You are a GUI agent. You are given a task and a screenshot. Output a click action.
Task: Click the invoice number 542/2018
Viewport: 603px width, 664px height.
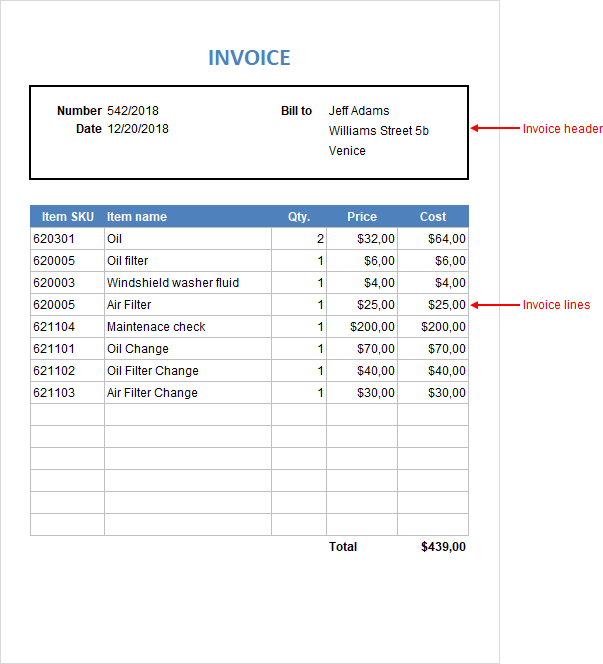pyautogui.click(x=133, y=111)
